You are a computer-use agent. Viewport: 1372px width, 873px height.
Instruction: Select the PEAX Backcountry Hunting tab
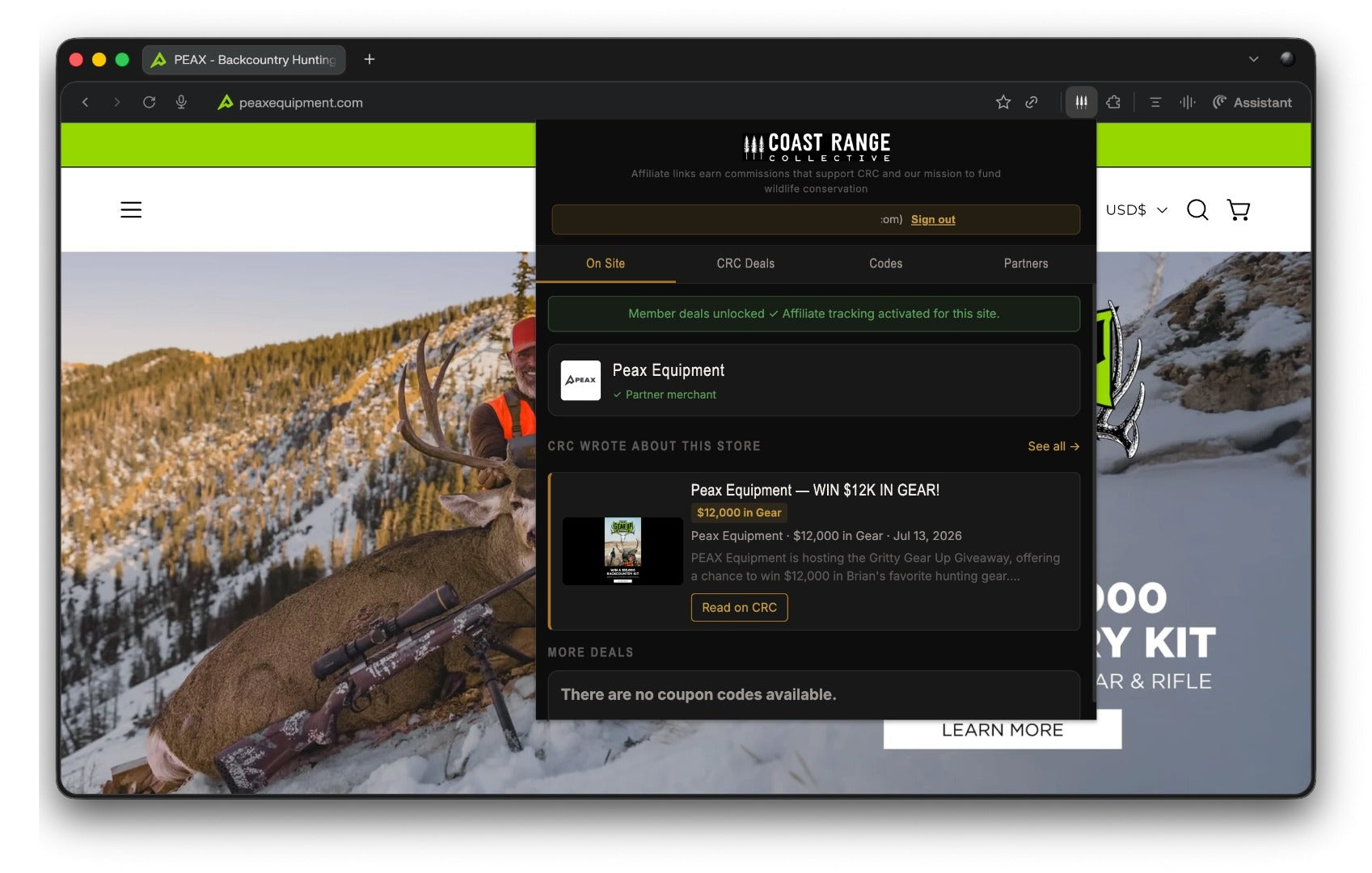point(244,60)
